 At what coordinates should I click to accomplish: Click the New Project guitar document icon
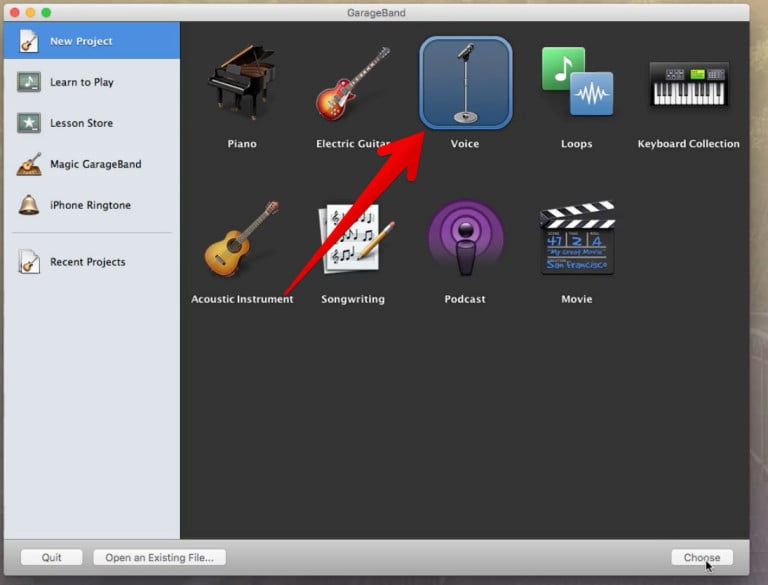pos(28,41)
